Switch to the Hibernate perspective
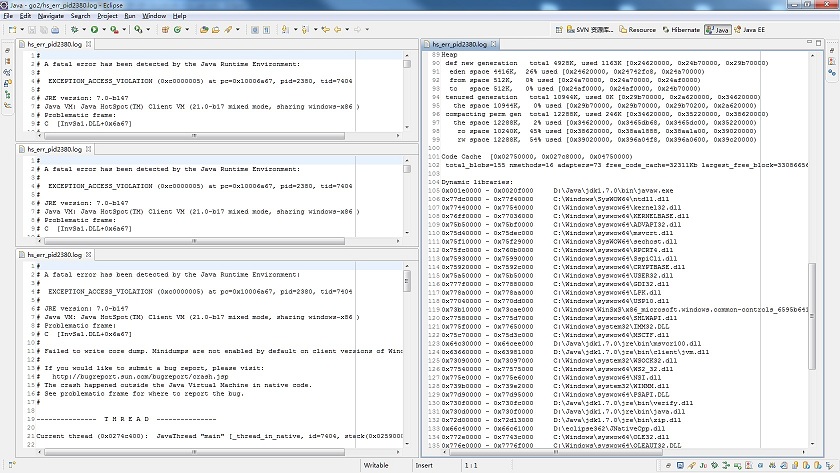The image size is (840, 473). (682, 30)
